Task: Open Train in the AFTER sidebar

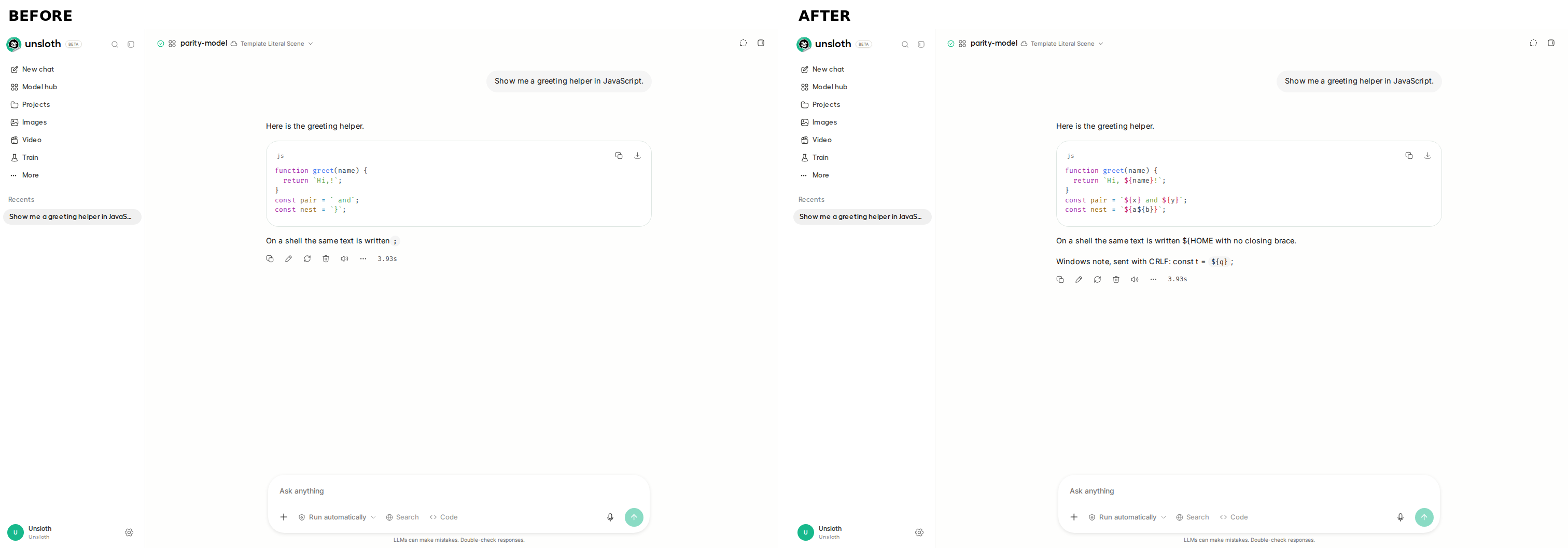Action: [862, 158]
